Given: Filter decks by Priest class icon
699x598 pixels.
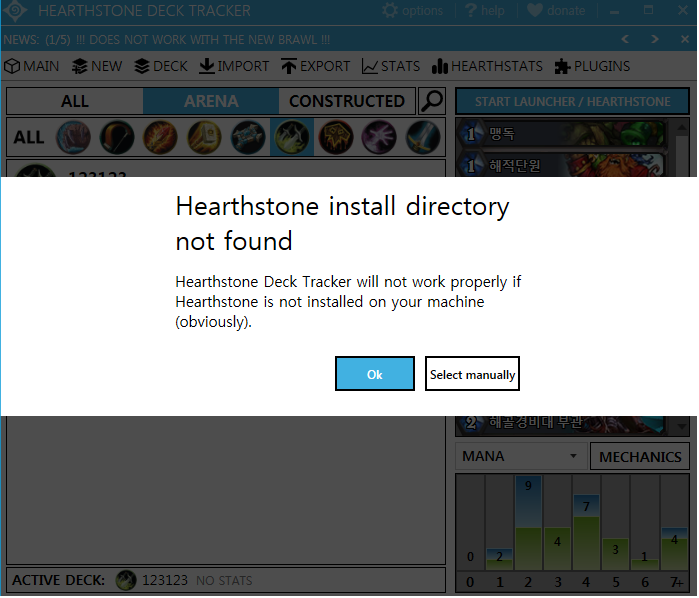Looking at the screenshot, I should pyautogui.click(x=248, y=137).
